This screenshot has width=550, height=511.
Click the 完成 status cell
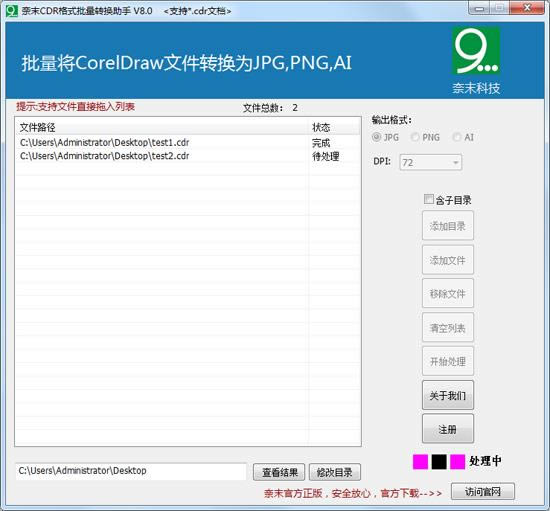coord(321,143)
